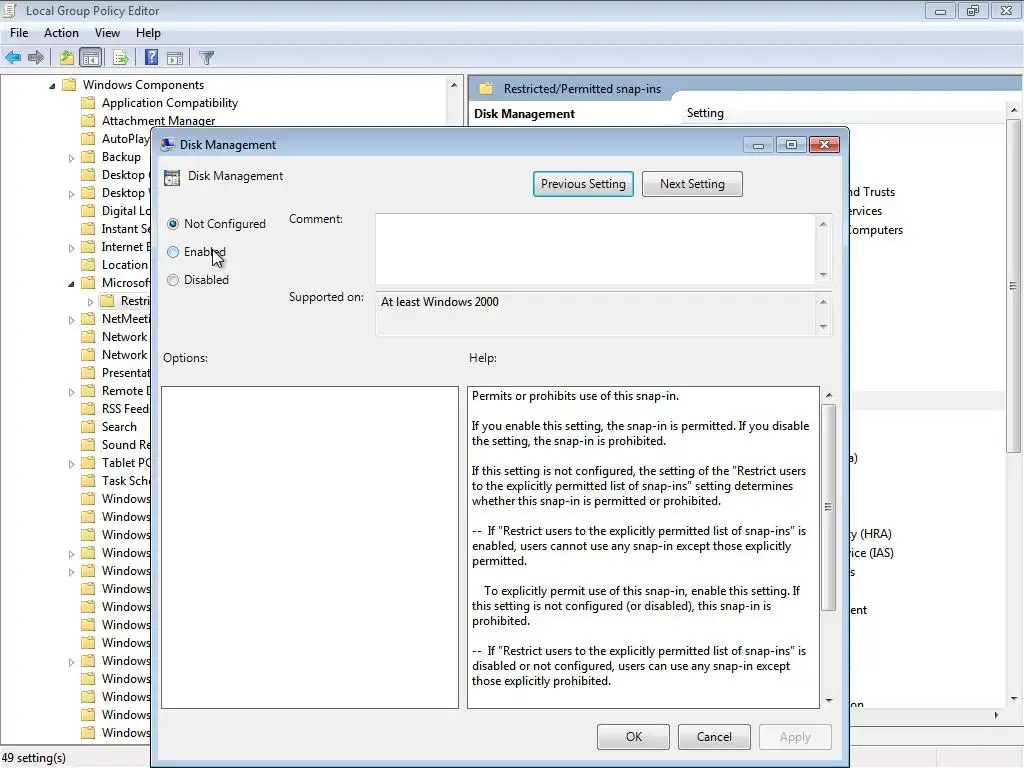Click the Disk Management dialog title icon
1024x768 pixels.
point(168,144)
